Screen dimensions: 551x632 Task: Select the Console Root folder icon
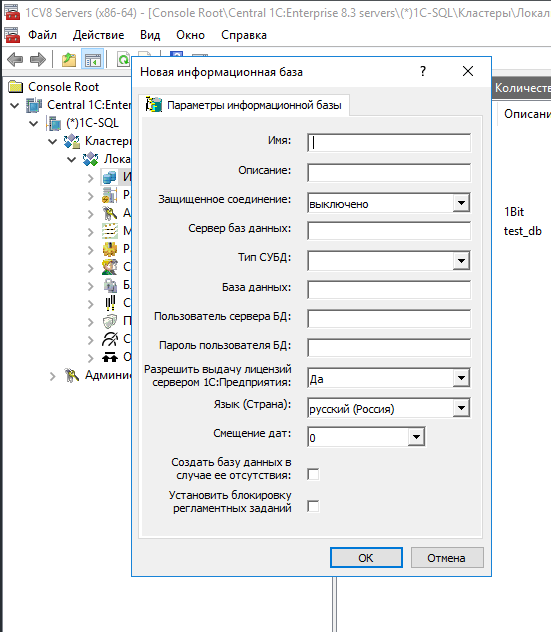tap(16, 87)
